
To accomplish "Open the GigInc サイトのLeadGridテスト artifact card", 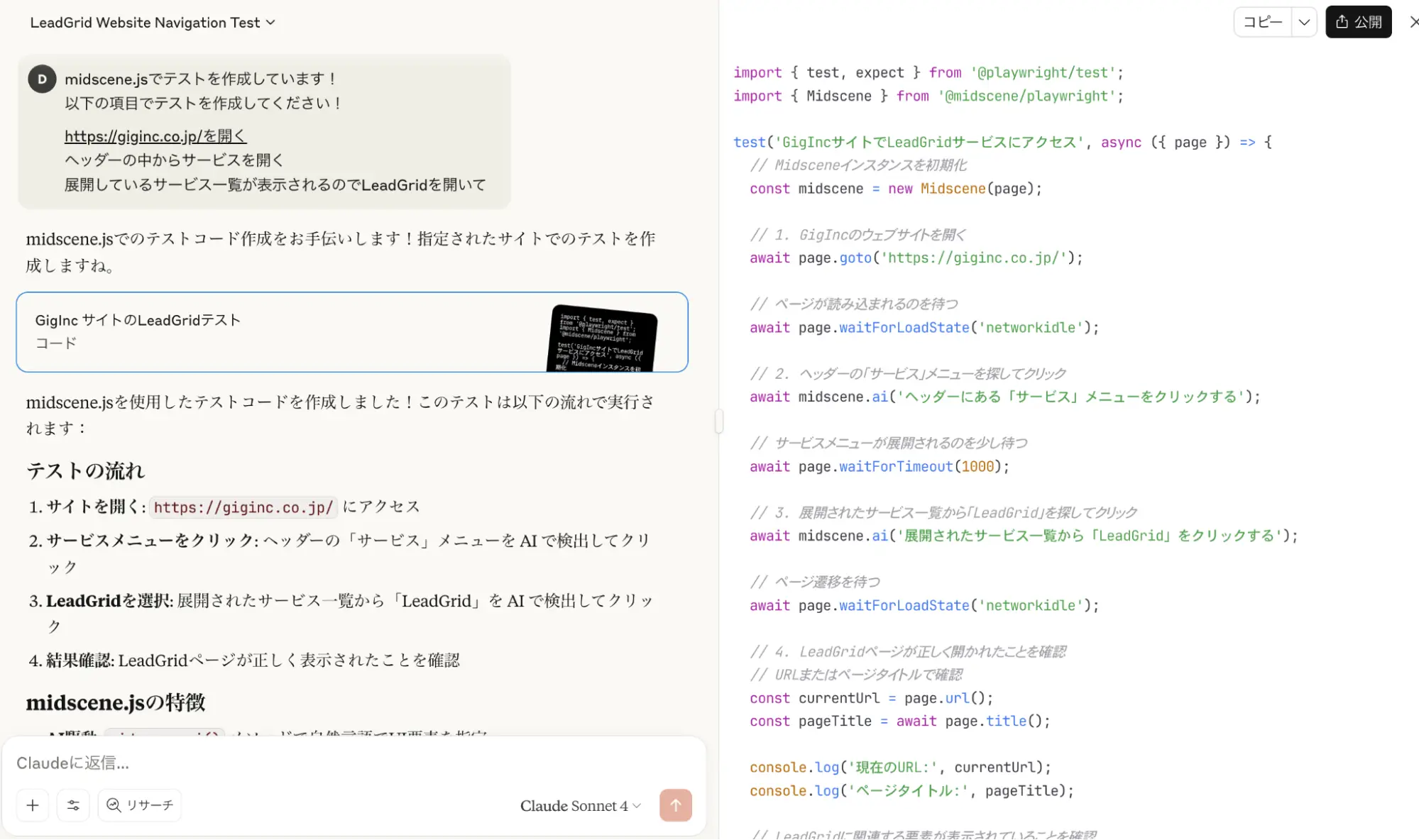I will click(x=352, y=332).
